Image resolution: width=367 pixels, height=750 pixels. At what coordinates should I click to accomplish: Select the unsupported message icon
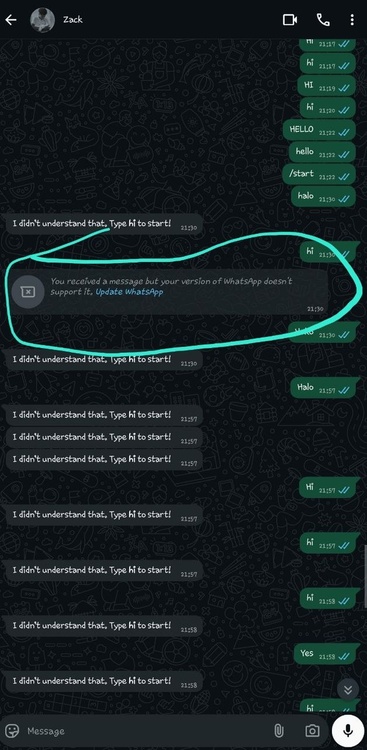28,291
